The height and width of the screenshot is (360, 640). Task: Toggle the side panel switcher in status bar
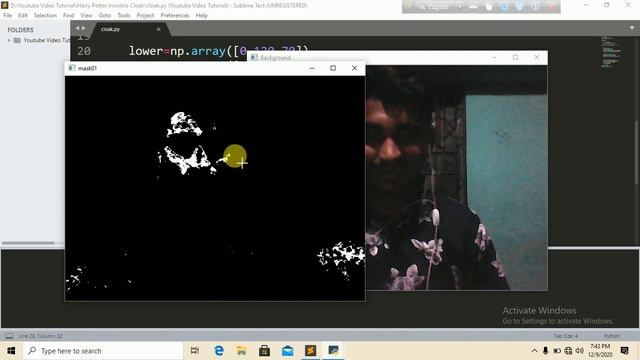tap(9, 336)
